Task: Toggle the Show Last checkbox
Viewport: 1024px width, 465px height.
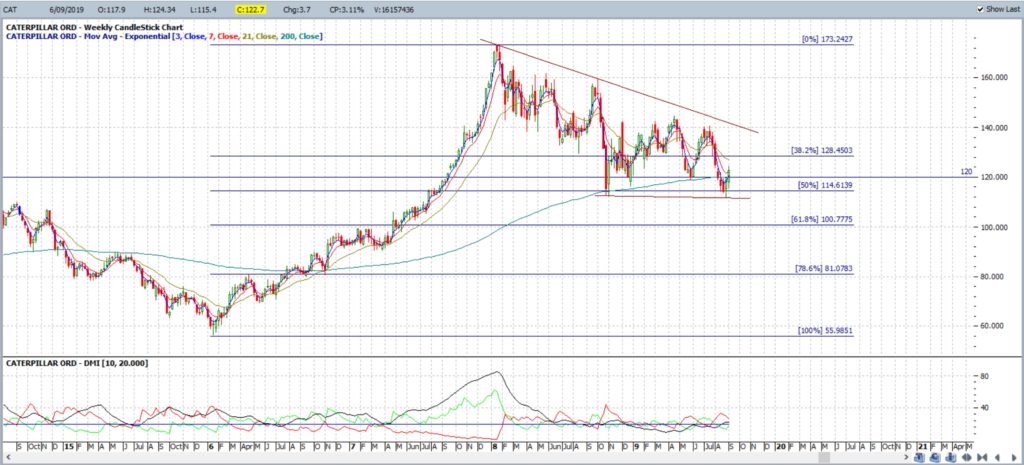Action: pos(981,9)
